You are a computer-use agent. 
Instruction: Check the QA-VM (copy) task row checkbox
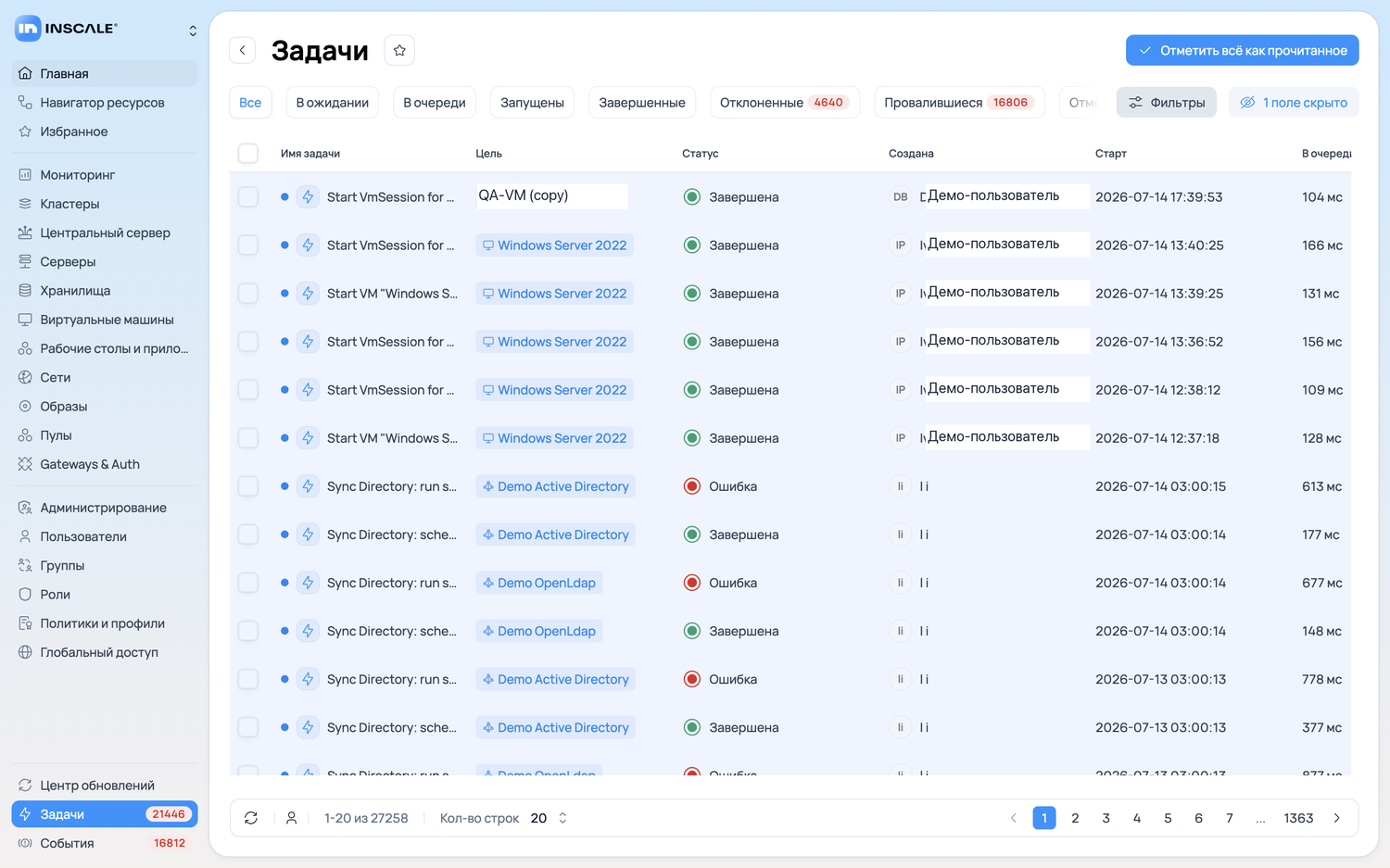pos(248,196)
